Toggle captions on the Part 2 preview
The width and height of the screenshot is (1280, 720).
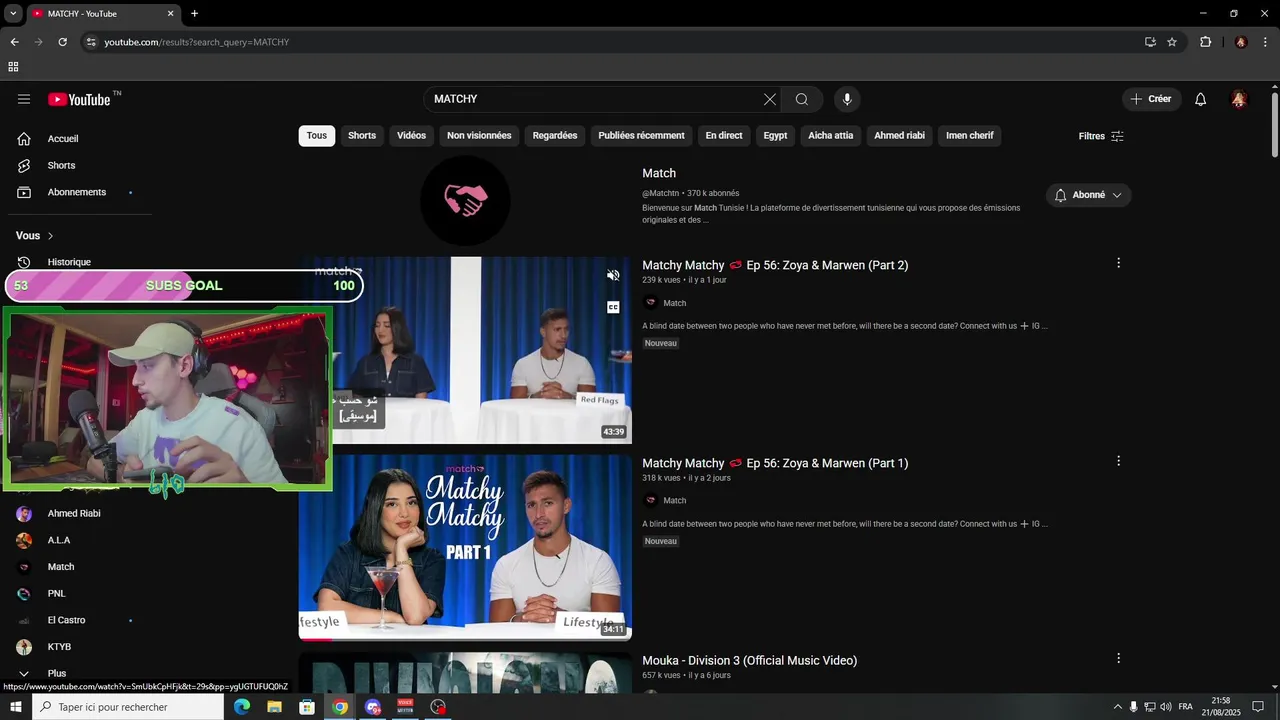pos(613,307)
